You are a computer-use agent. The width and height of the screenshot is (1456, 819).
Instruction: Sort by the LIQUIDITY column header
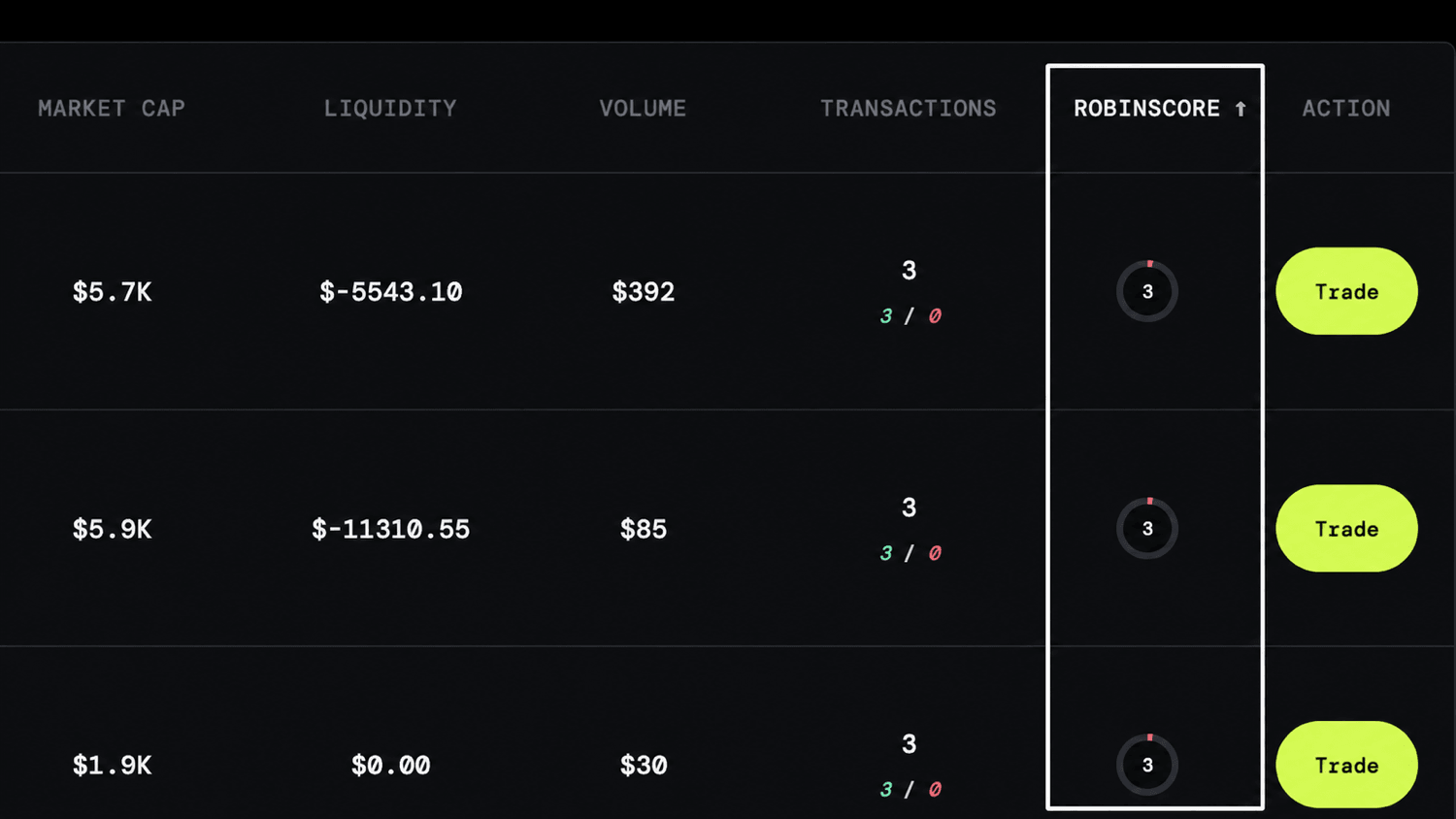390,109
